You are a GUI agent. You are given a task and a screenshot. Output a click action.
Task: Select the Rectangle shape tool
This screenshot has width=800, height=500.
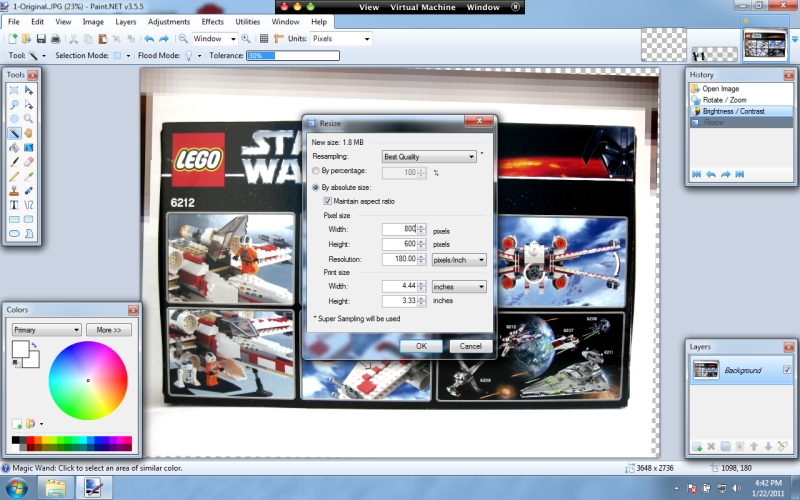(14, 219)
